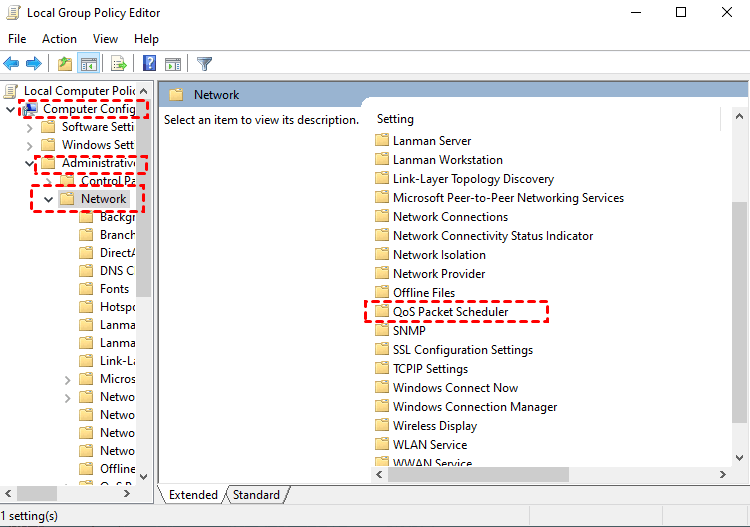This screenshot has height=527, width=750.
Task: Open the View menu
Action: (x=105, y=38)
